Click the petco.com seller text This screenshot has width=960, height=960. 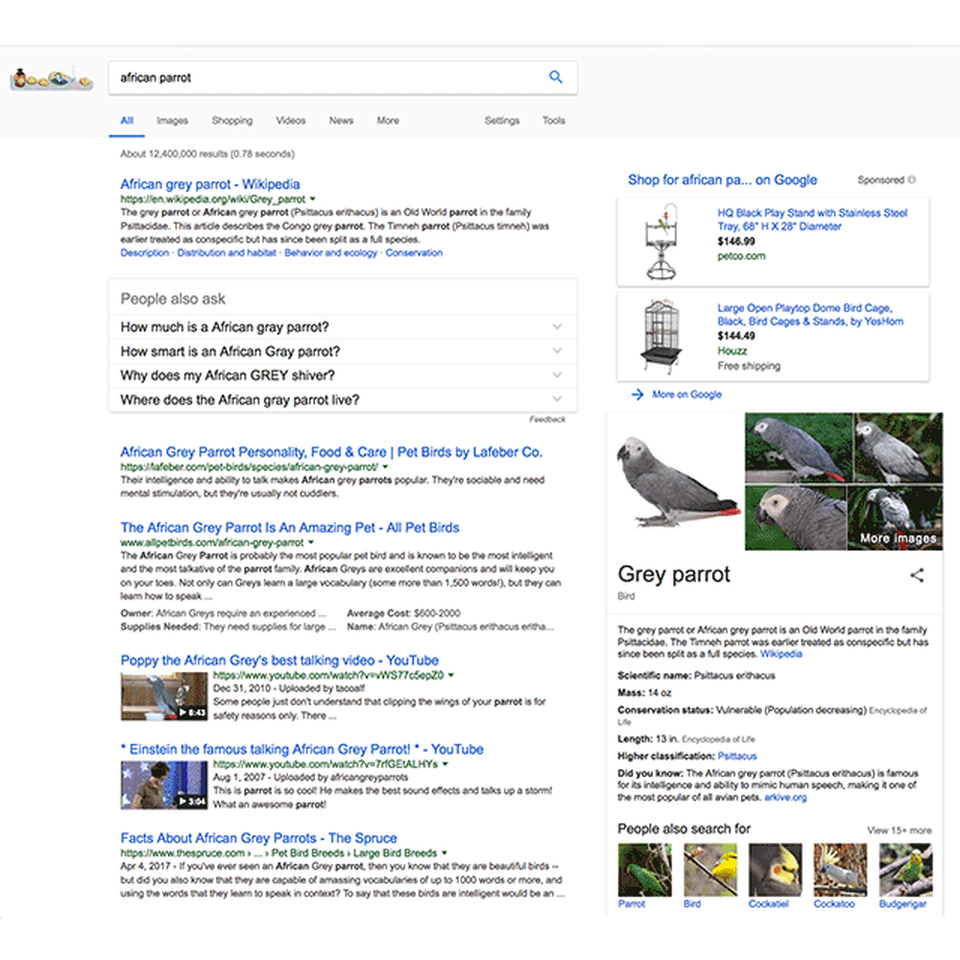pyautogui.click(x=741, y=256)
